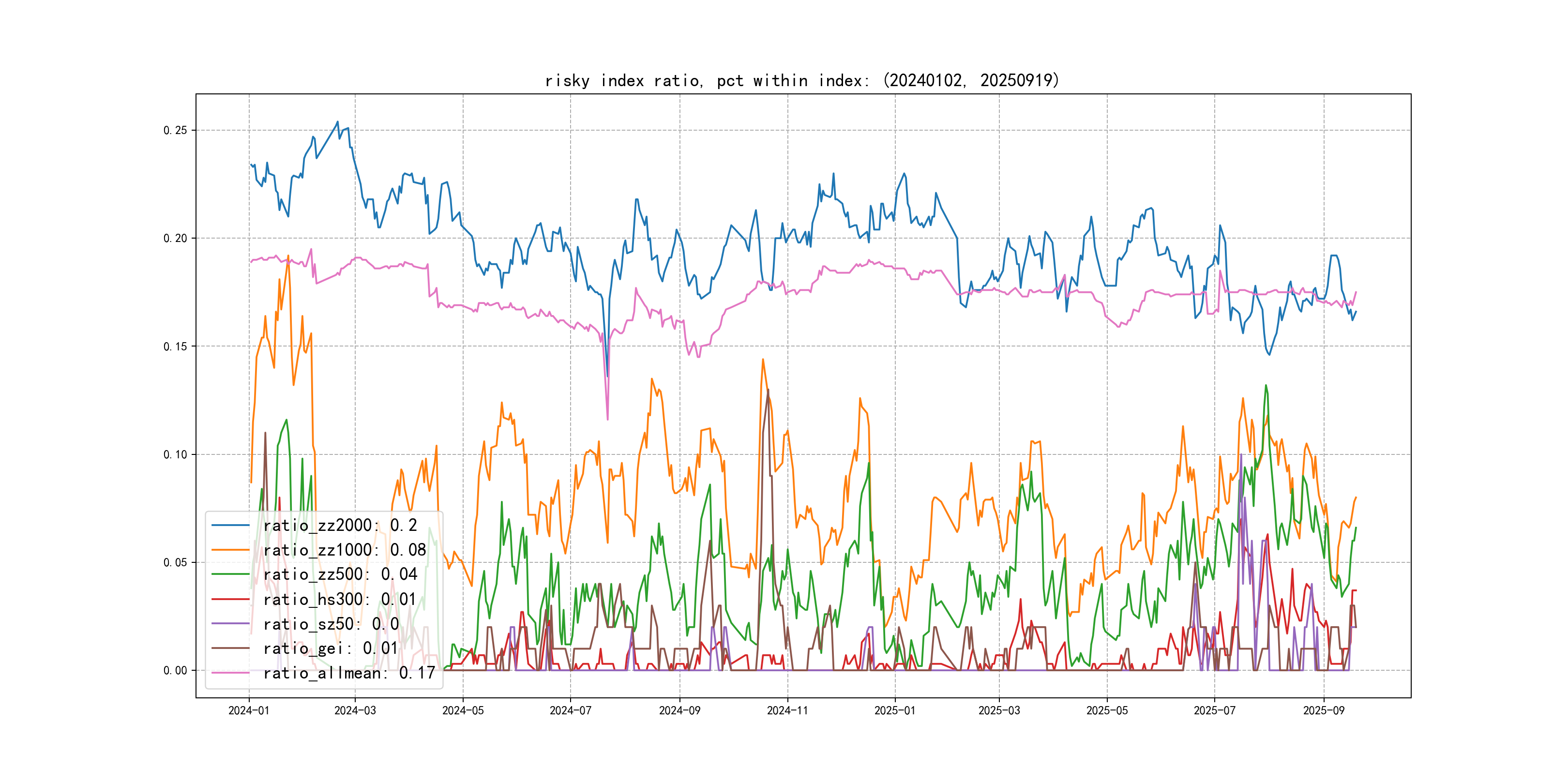Click the 0.25 y-axis tick label
This screenshot has height=784, width=1568.
click(175, 130)
